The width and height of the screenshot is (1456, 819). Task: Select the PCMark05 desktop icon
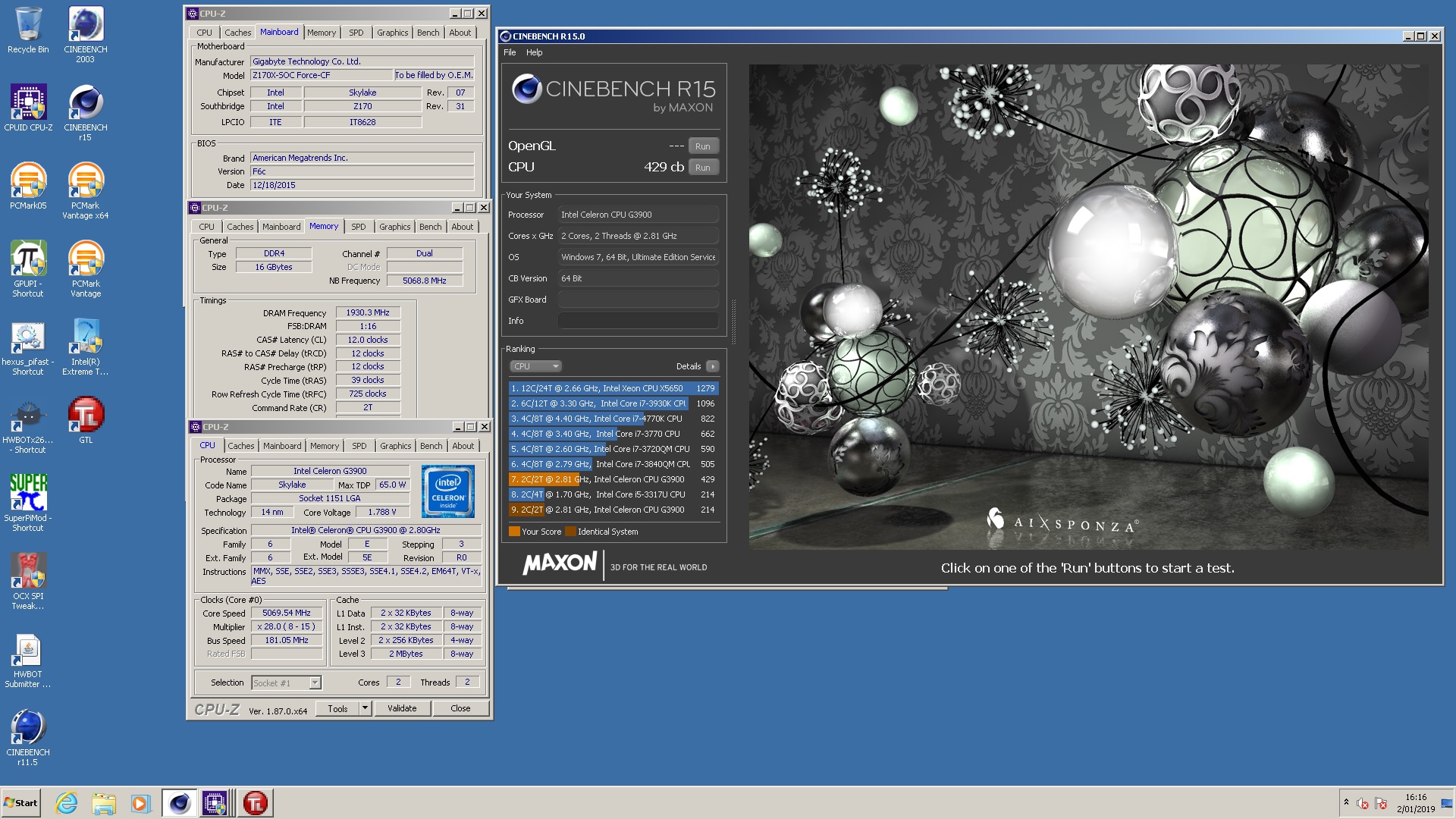28,186
